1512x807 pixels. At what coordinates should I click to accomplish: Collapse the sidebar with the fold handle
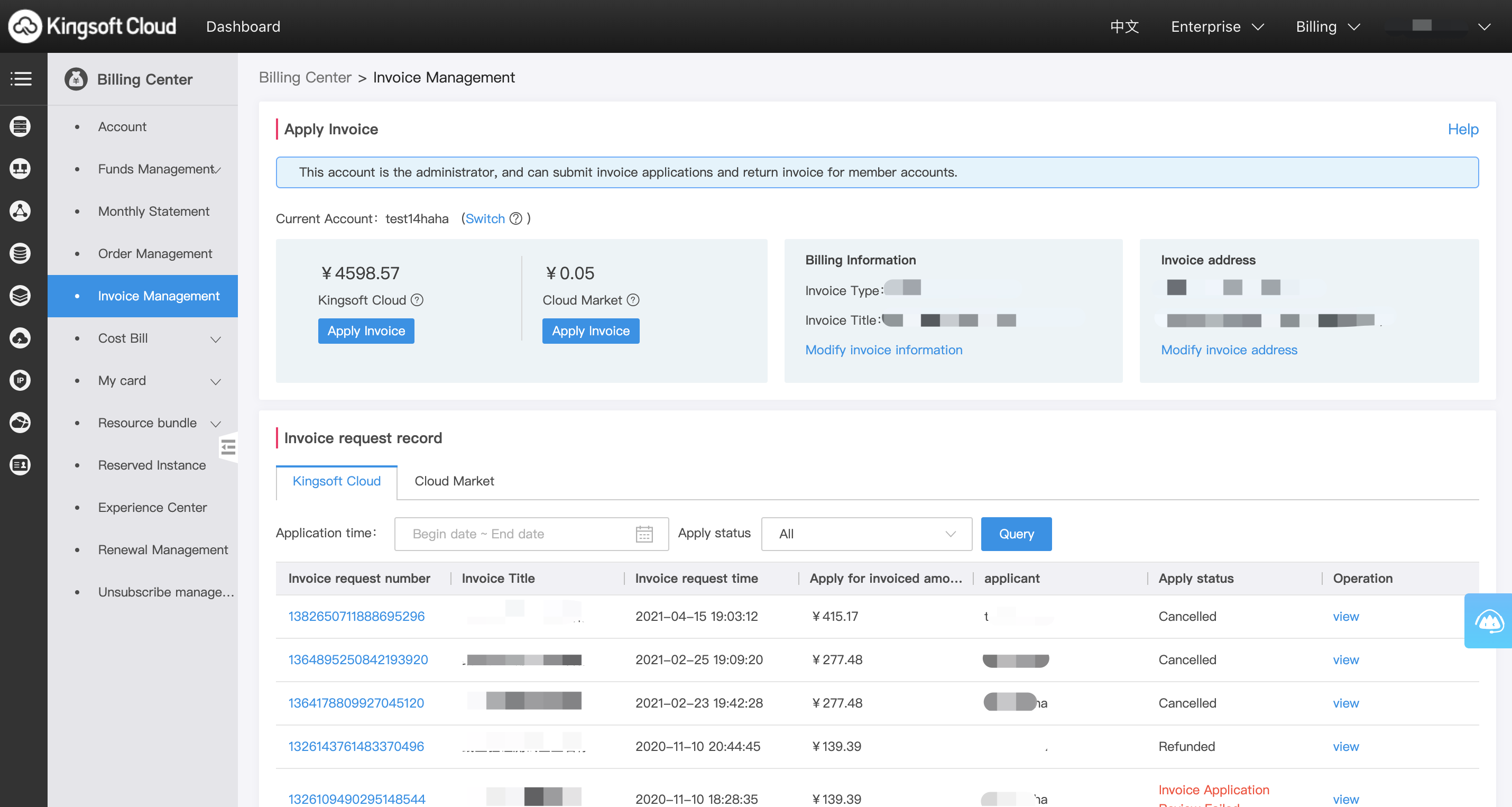point(228,447)
